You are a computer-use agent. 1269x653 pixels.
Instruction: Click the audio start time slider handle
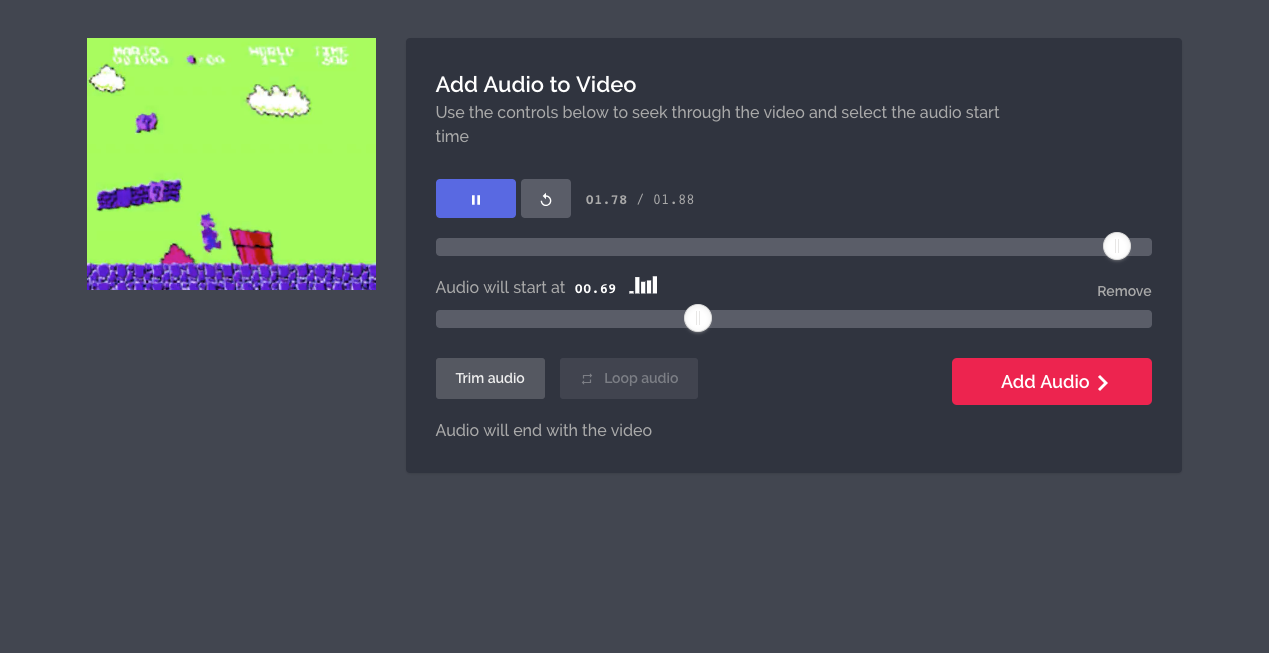click(698, 318)
